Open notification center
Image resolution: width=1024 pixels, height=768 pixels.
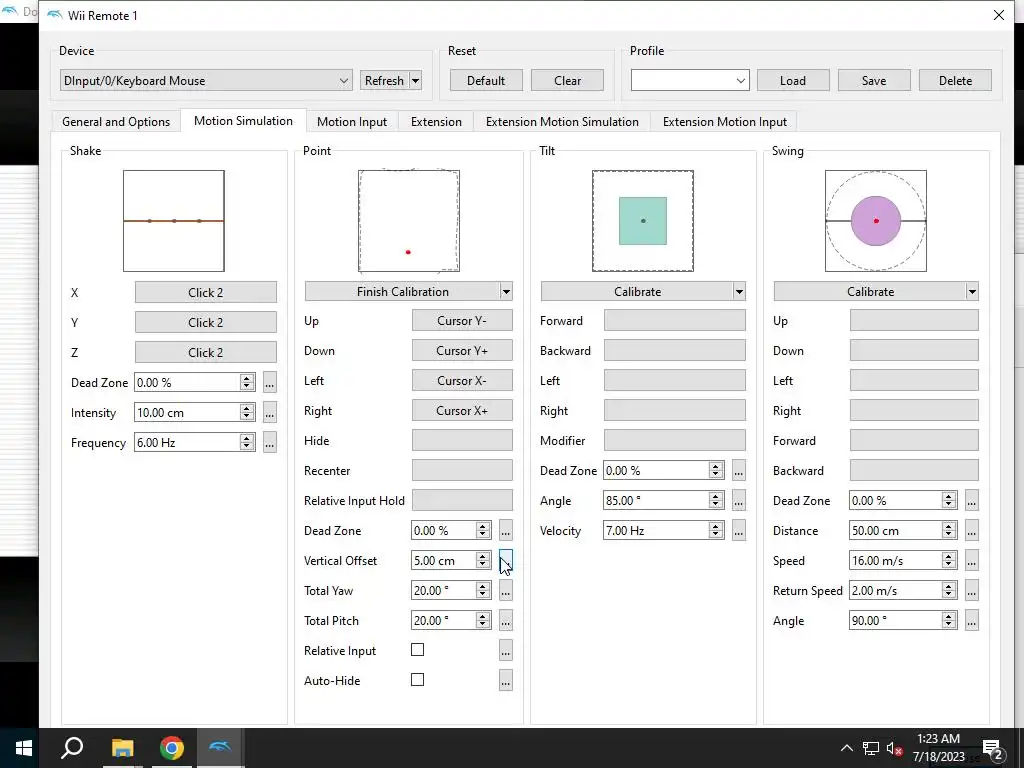click(x=993, y=750)
